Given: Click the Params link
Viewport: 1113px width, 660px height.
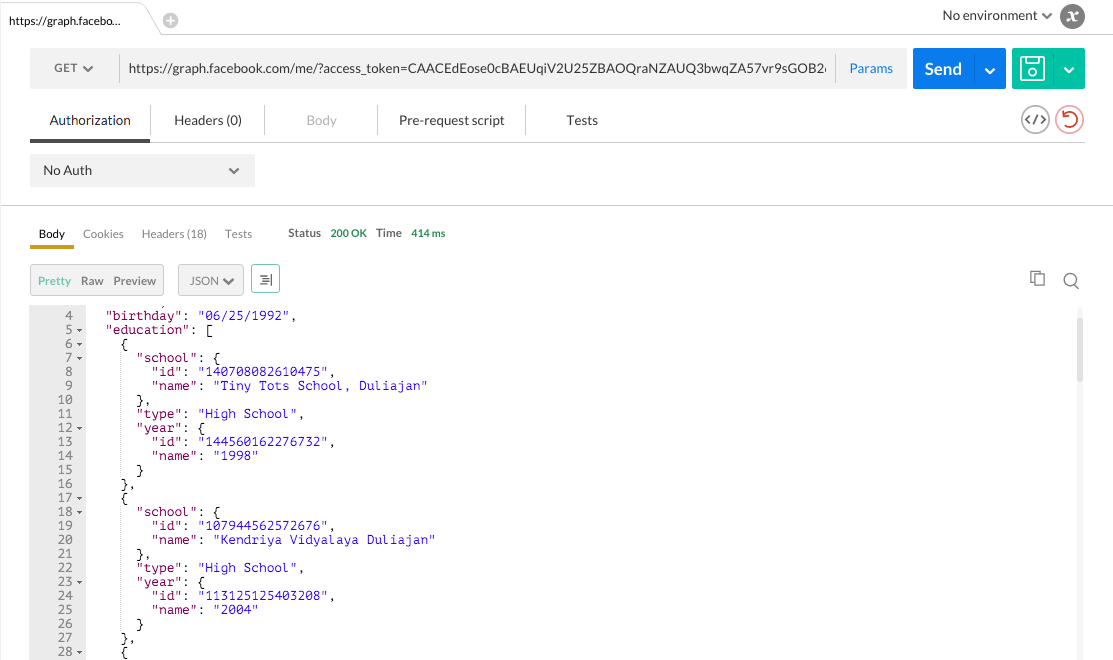Looking at the screenshot, I should click(x=871, y=68).
